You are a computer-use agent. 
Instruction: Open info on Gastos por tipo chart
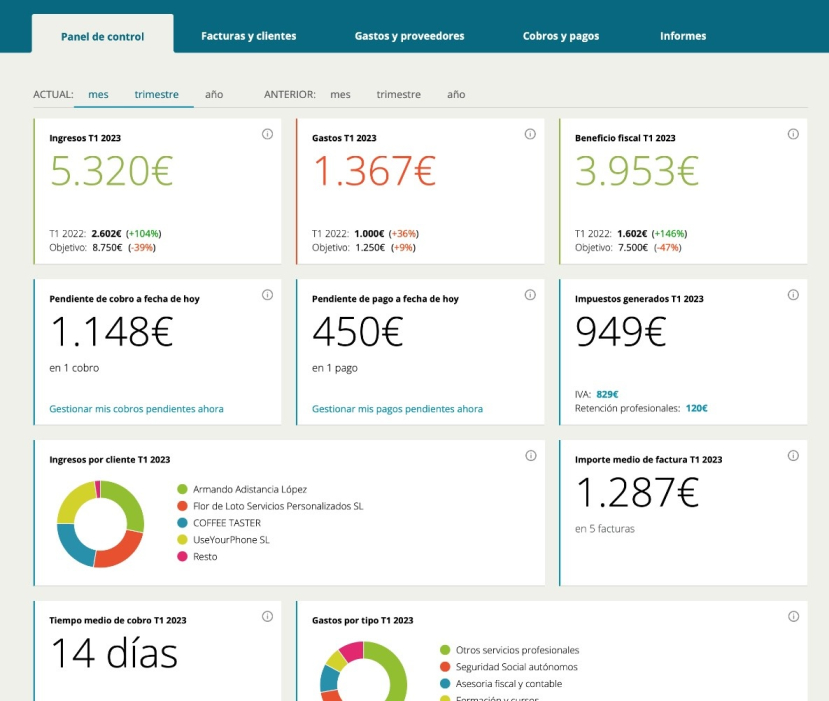(x=791, y=614)
